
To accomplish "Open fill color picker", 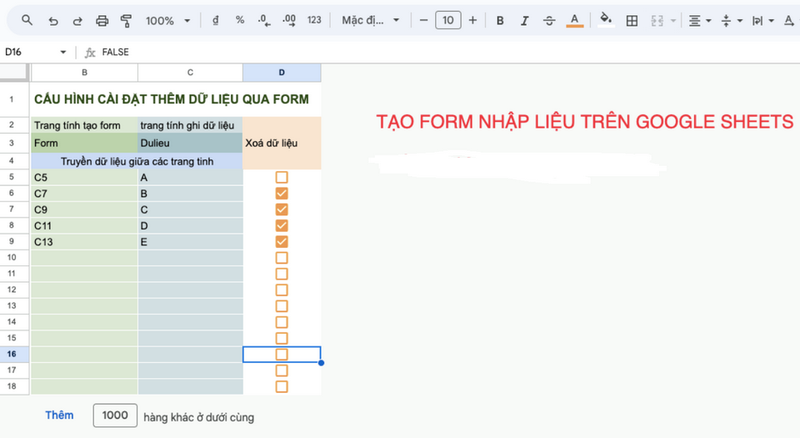I will (x=606, y=20).
